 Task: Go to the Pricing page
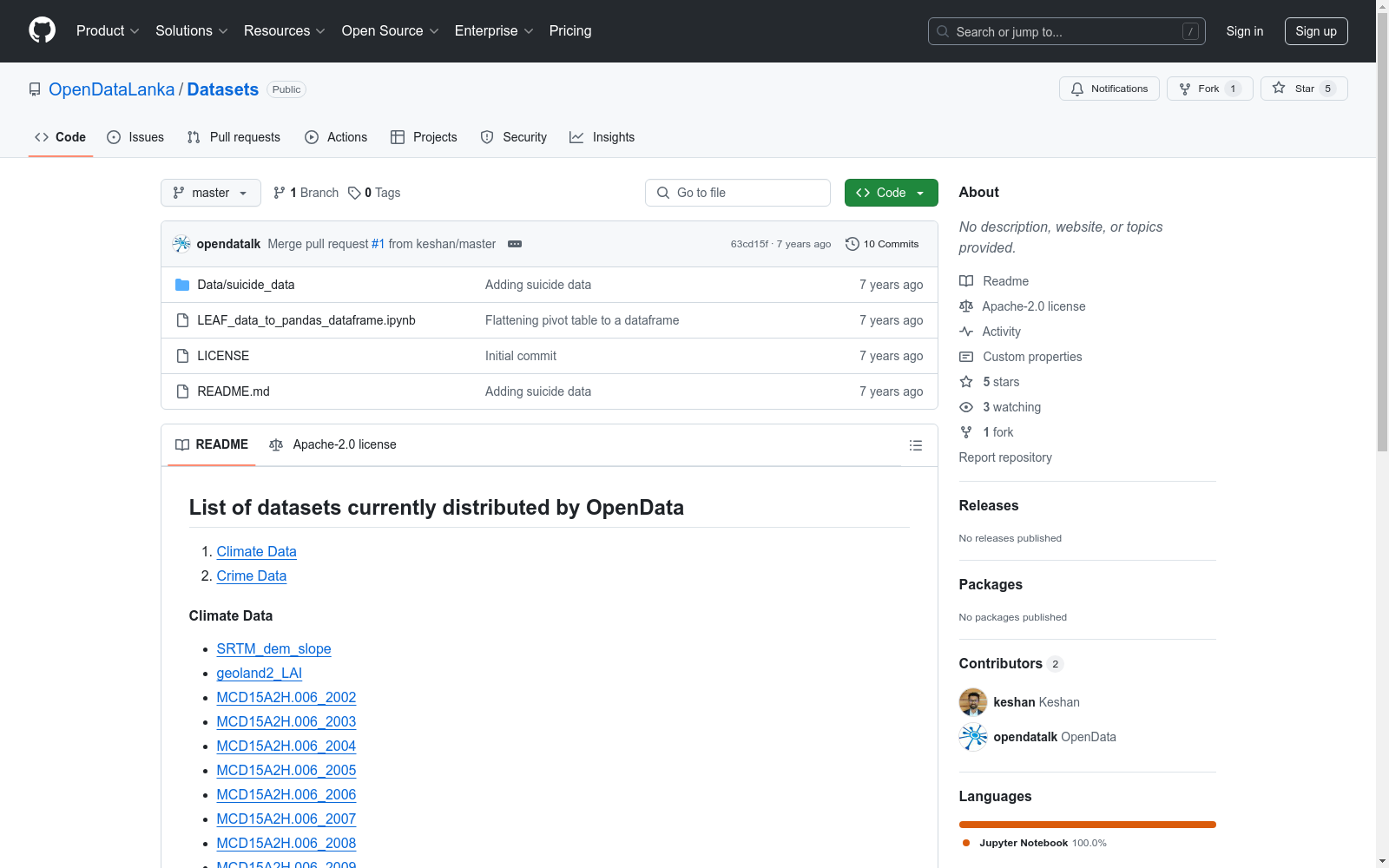click(x=570, y=31)
